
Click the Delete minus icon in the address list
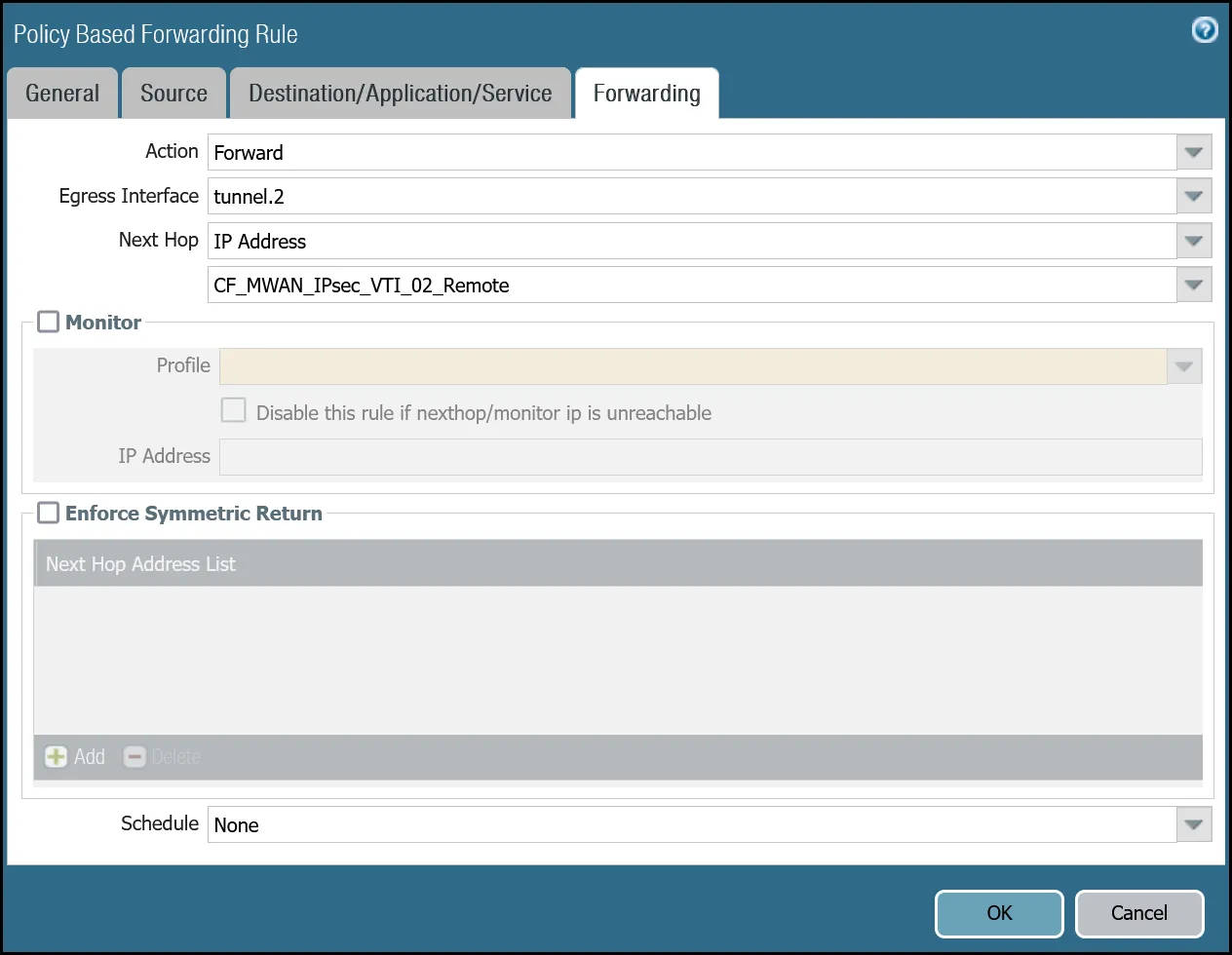pos(134,756)
